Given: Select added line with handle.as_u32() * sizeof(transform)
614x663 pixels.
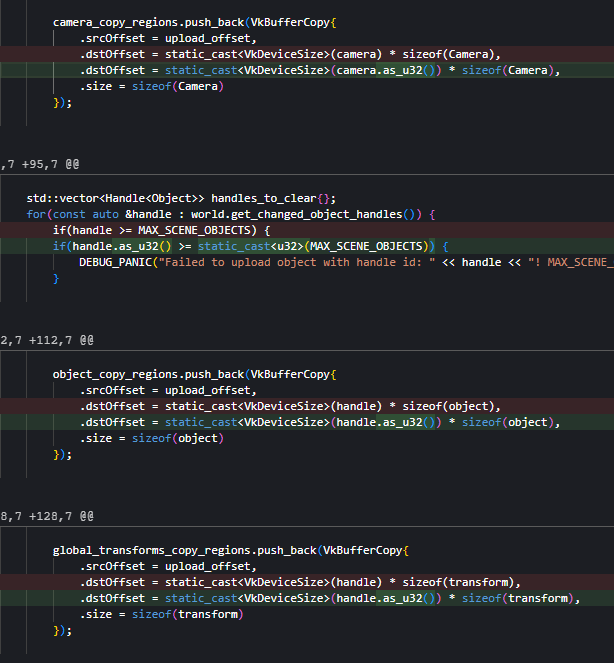Looking at the screenshot, I should (x=330, y=598).
